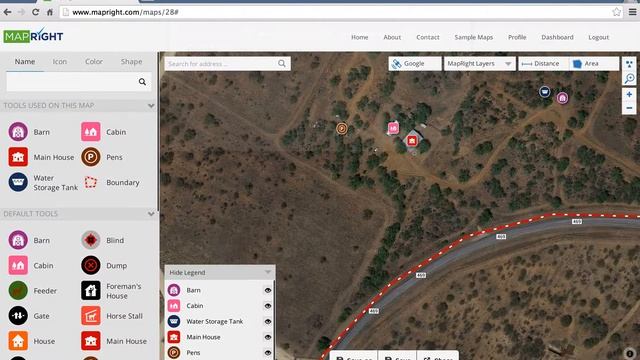Click the MapRight logo
This screenshot has height=360, width=640.
[33, 36]
